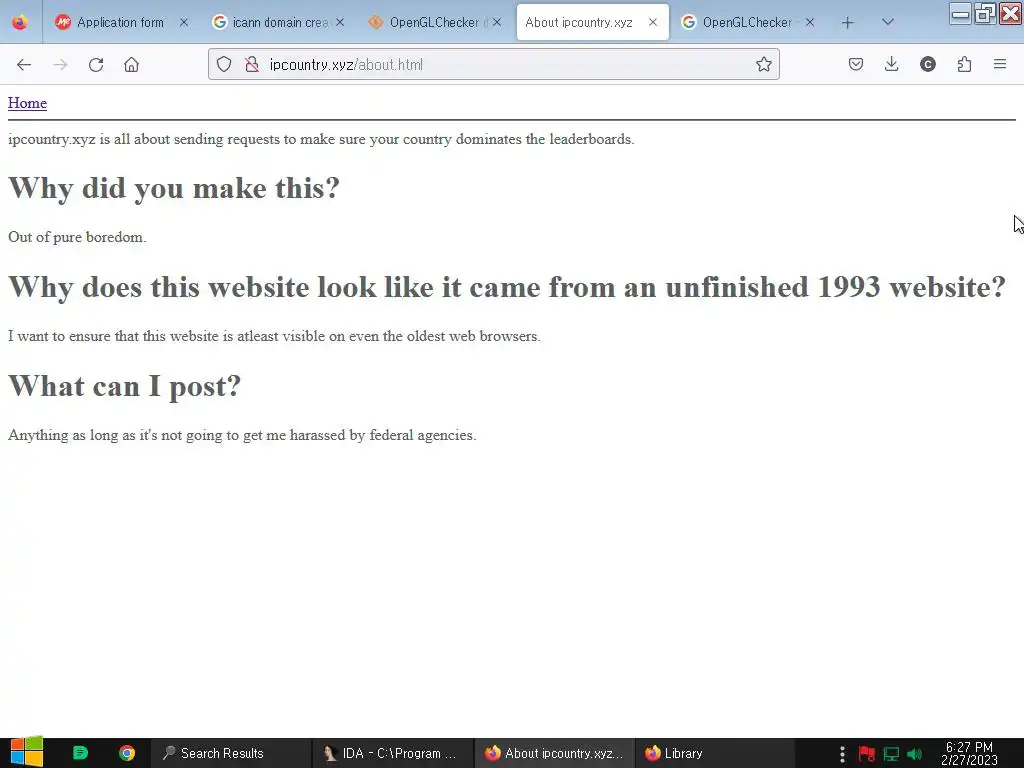Click the intro sentence about dominating leaderboards
The image size is (1024, 768).
[x=321, y=139]
